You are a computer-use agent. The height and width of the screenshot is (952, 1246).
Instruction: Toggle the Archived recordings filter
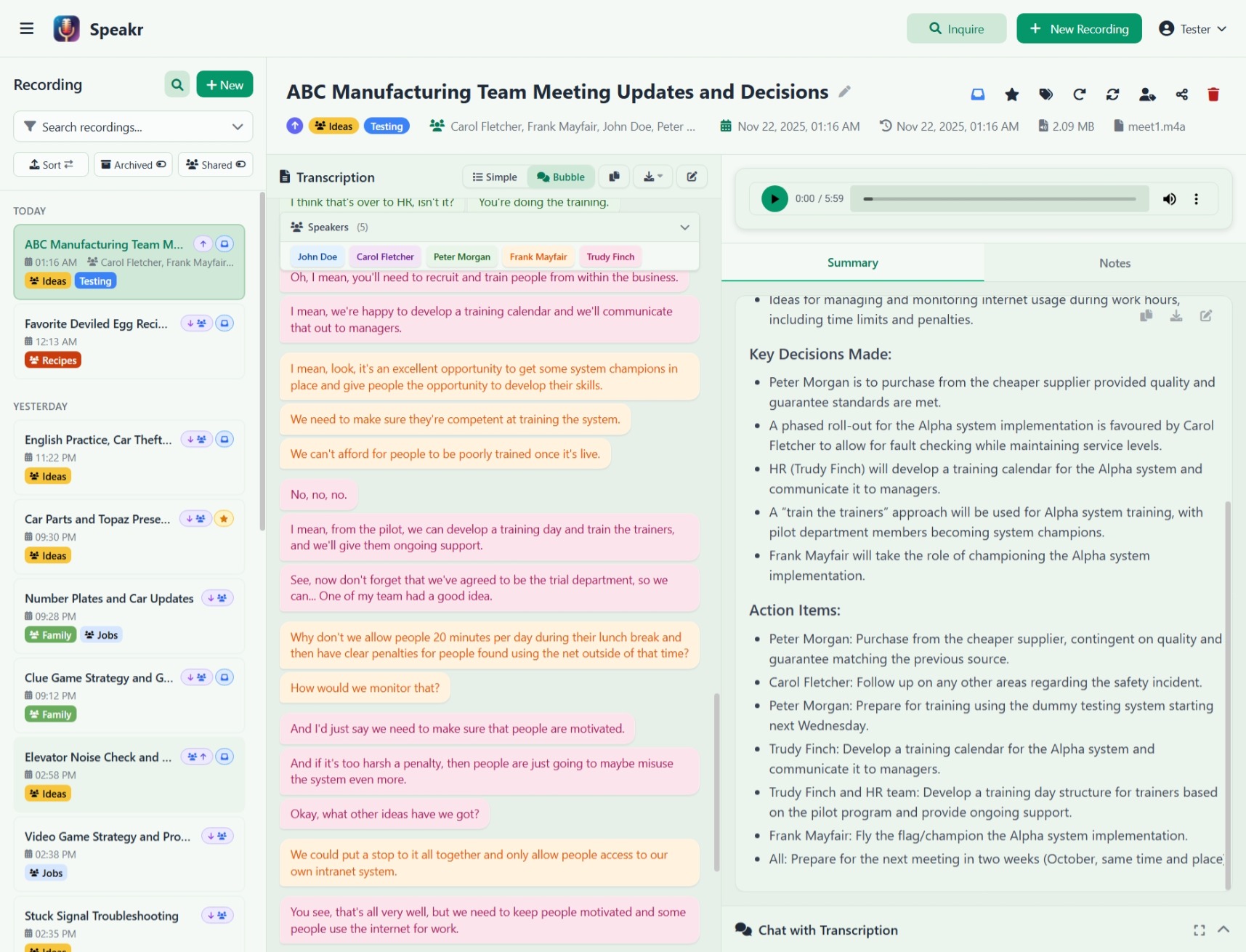[132, 164]
